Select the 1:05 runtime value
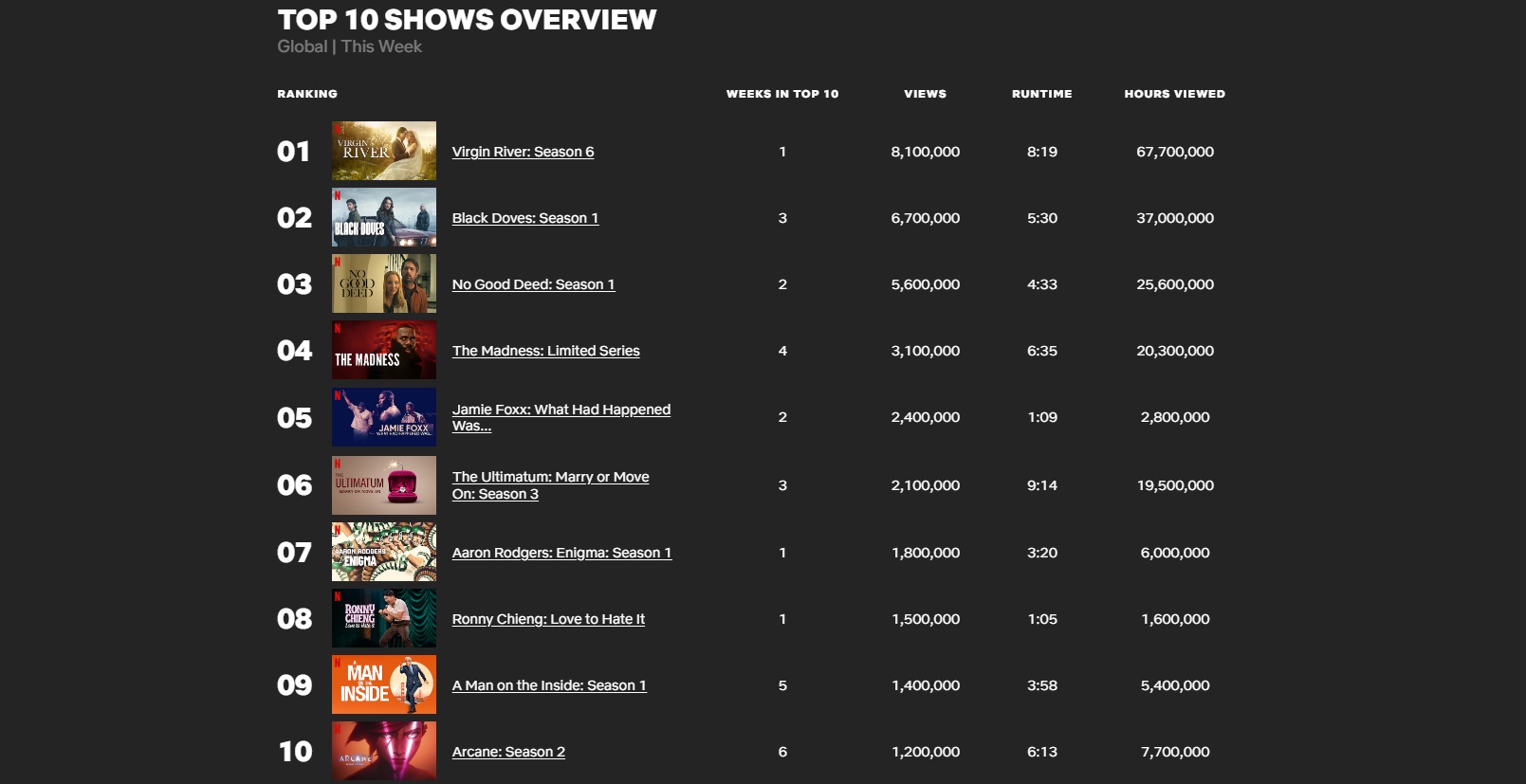Image resolution: width=1526 pixels, height=784 pixels. pos(1042,619)
